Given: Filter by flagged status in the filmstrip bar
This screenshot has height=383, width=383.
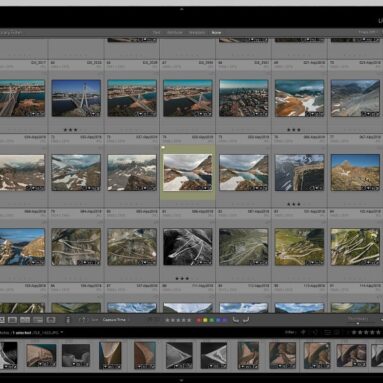Looking at the screenshot, I should 304,332.
